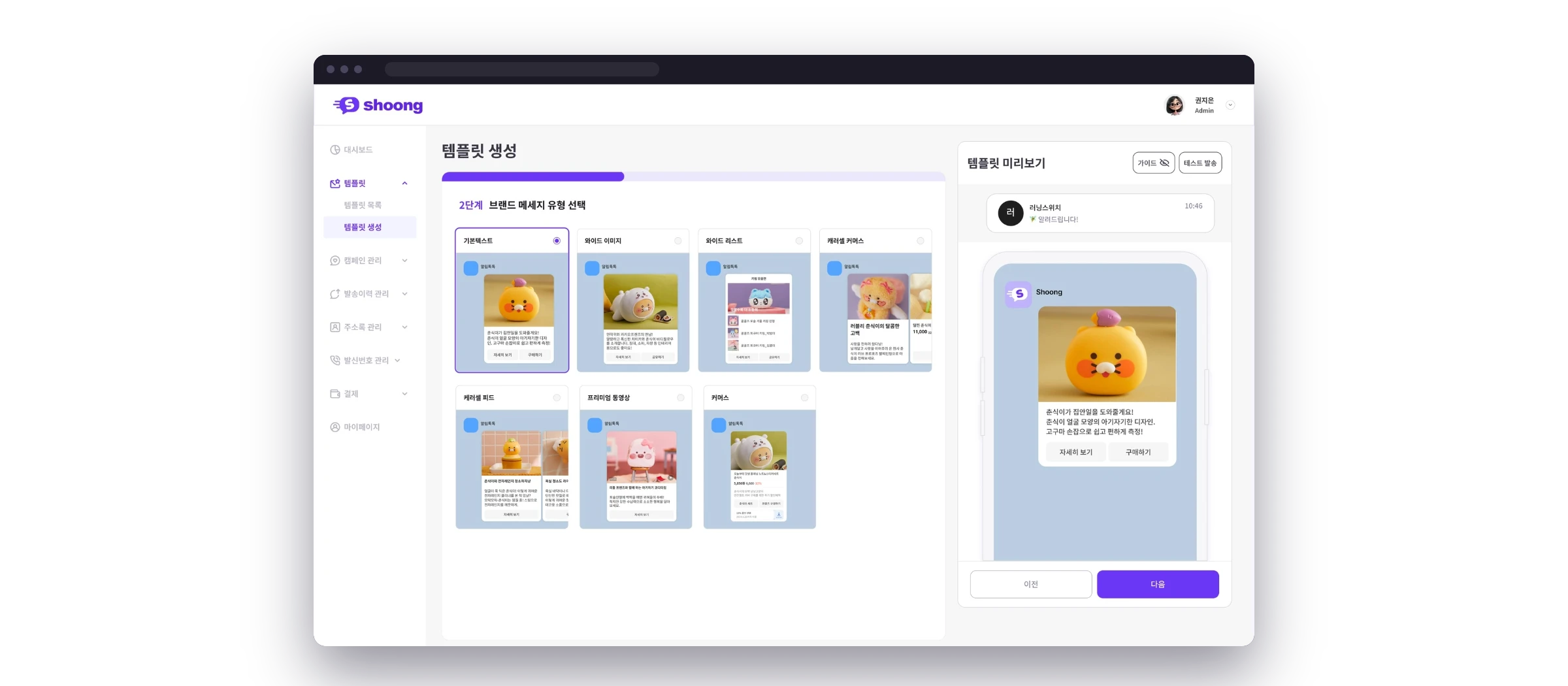Image resolution: width=1568 pixels, height=686 pixels.
Task: Open the 대시보드 sidebar icon
Action: coord(335,150)
